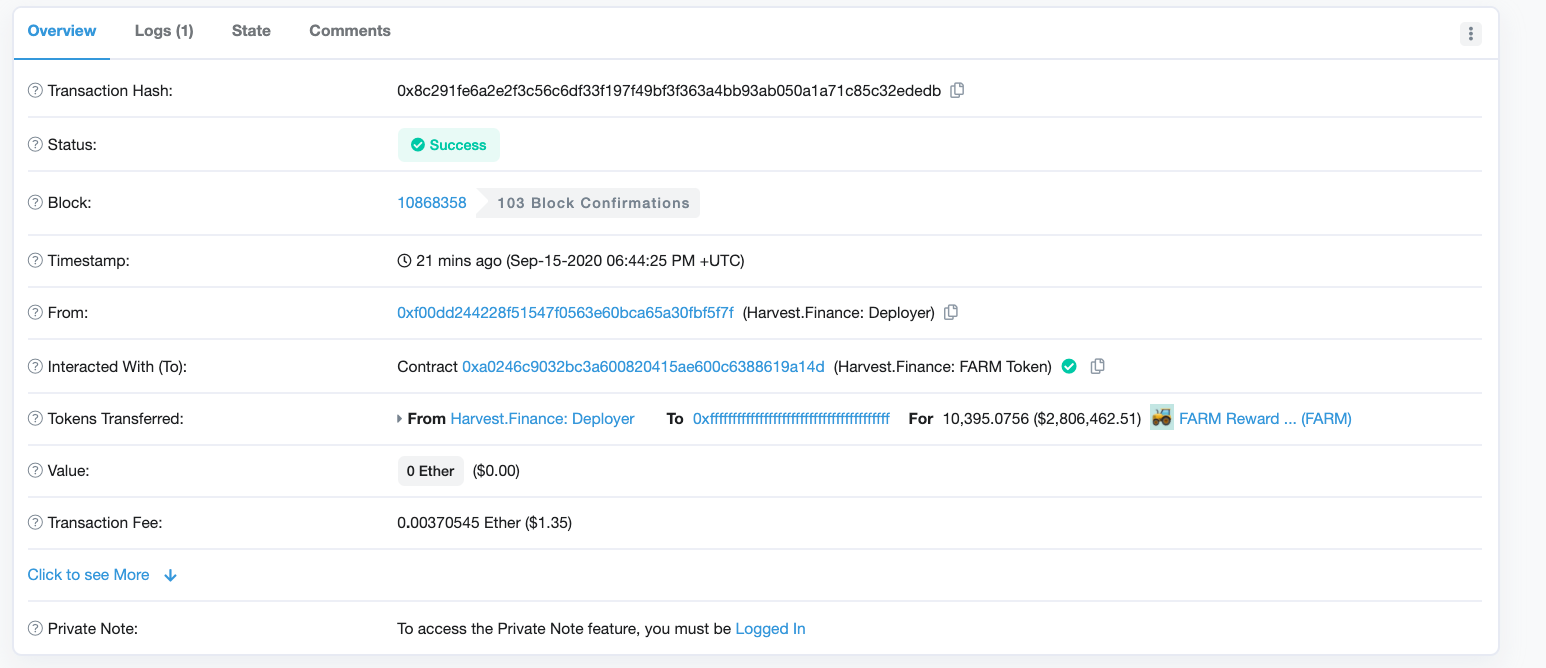Copy the From address to clipboard
1546x668 pixels.
951,312
